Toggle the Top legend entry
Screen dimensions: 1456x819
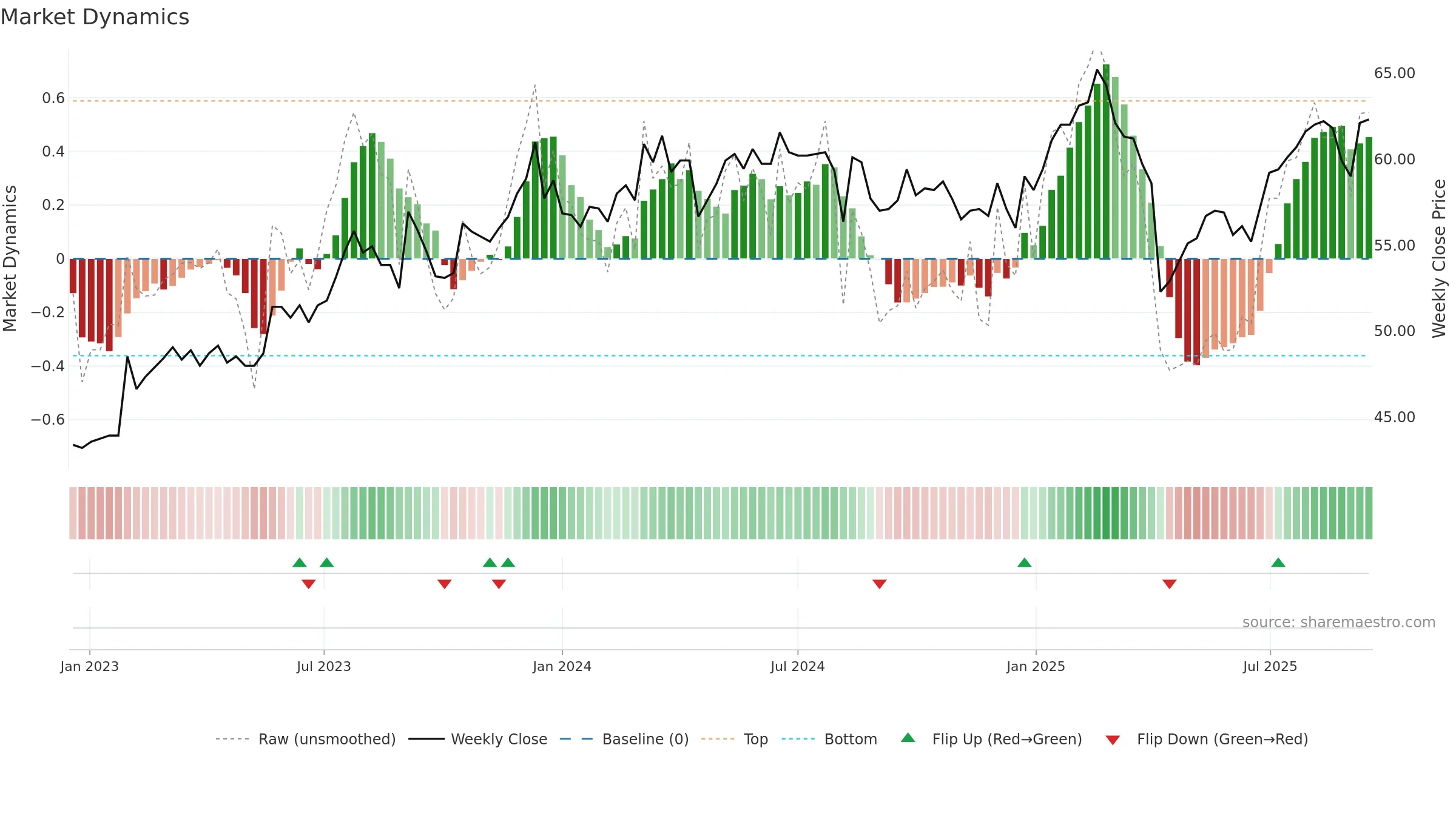[735, 739]
